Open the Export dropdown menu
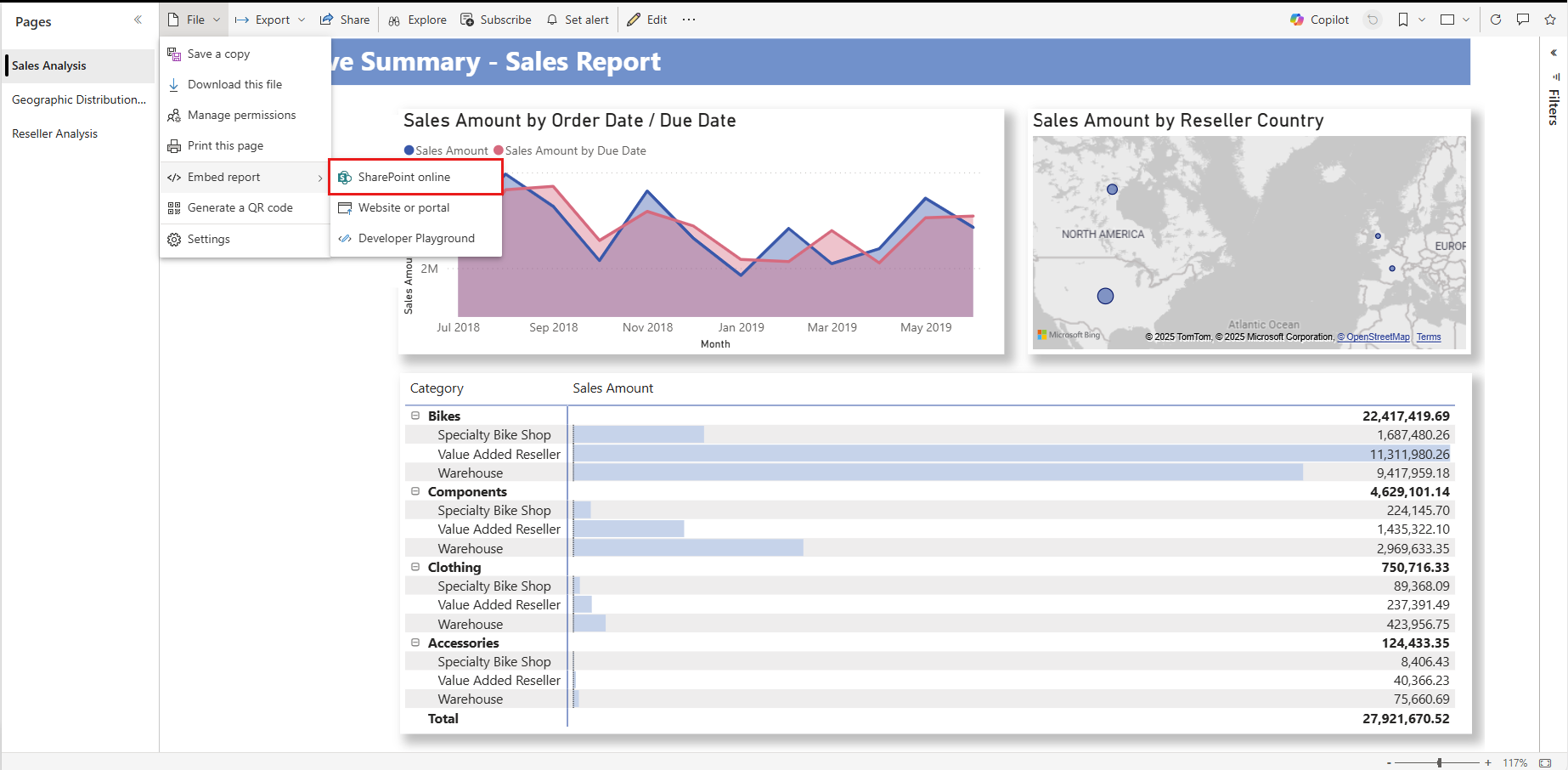1568x770 pixels. (x=269, y=19)
